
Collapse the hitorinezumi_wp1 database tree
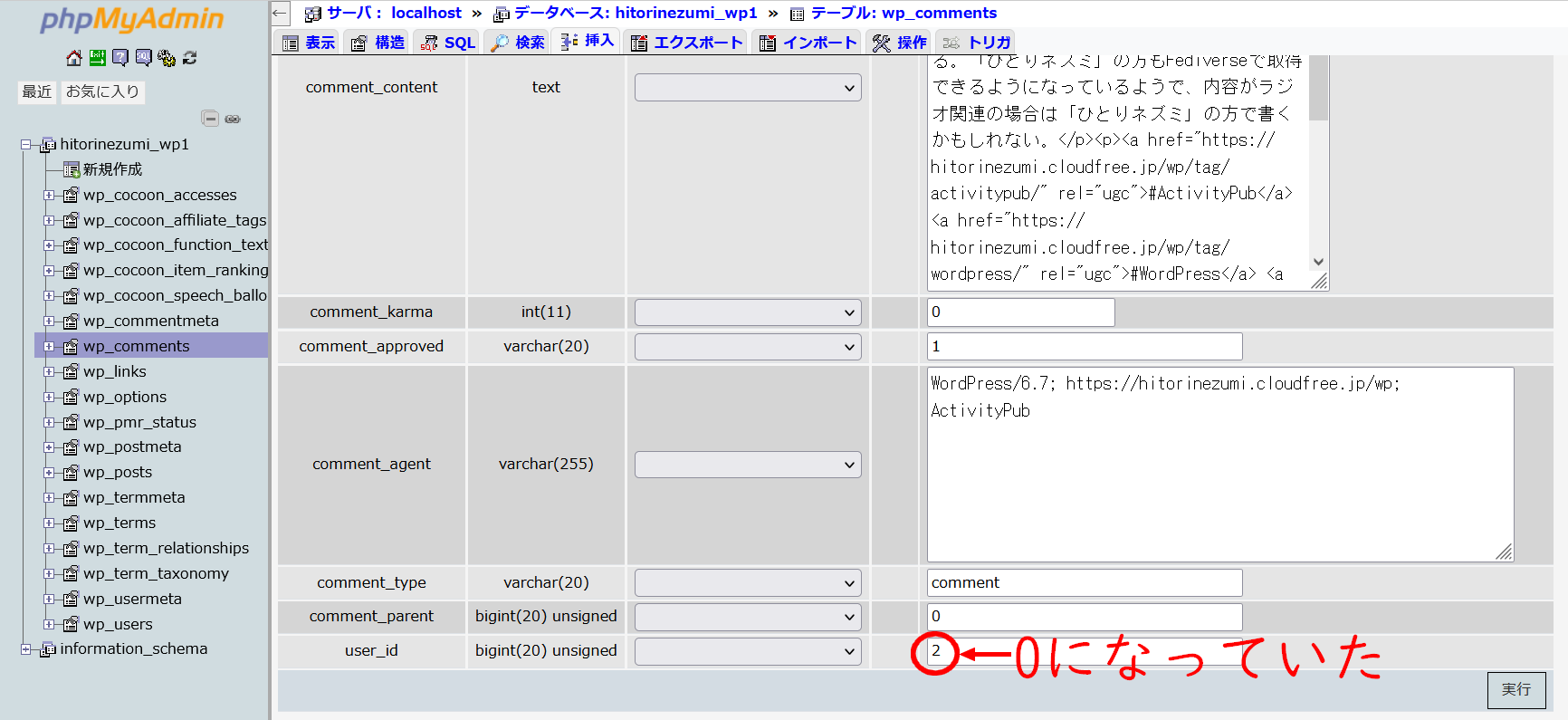27,145
